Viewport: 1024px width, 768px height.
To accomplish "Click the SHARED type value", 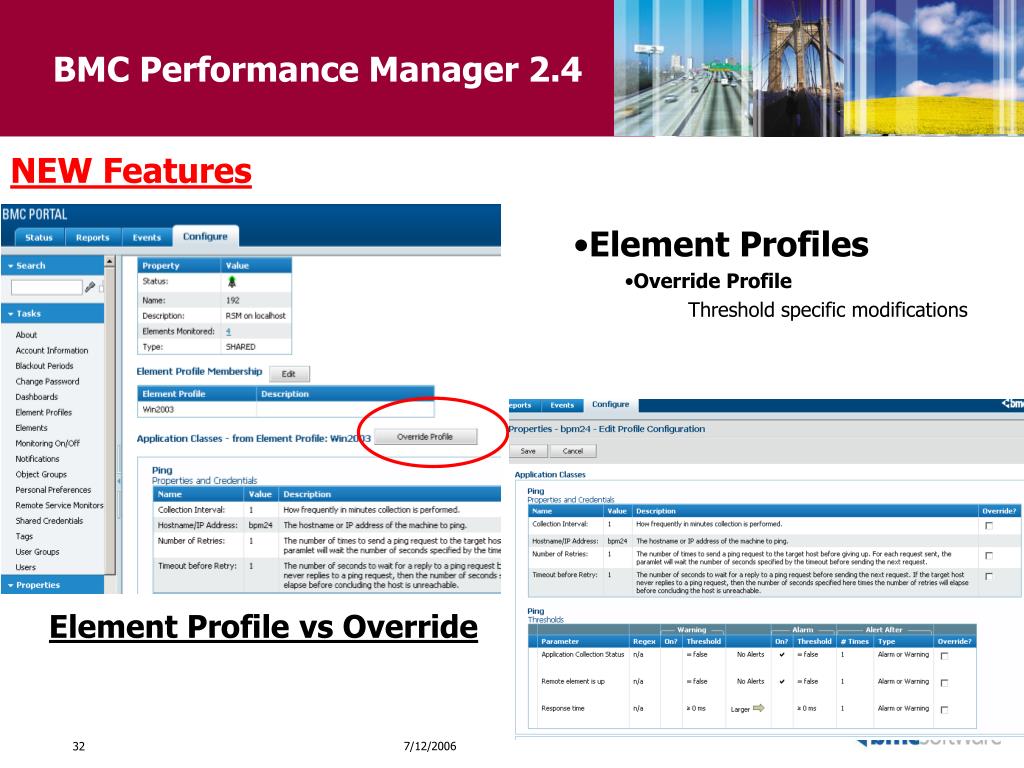I will click(x=240, y=347).
